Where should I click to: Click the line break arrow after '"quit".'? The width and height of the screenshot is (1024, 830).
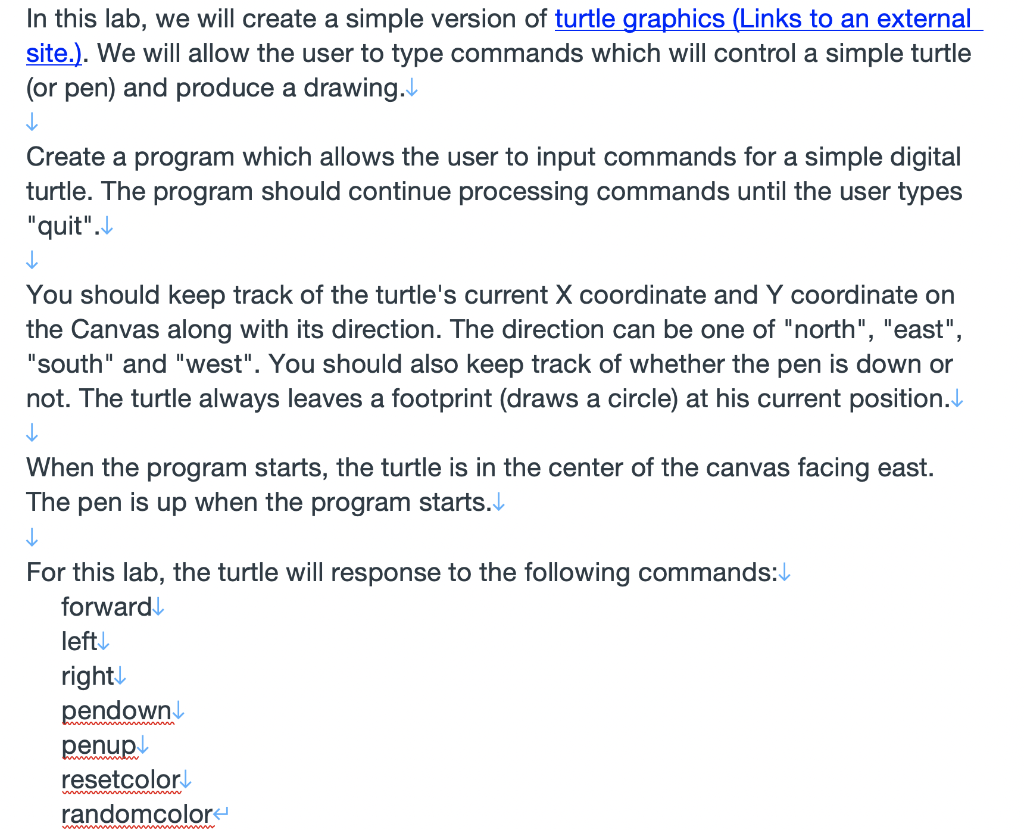(x=107, y=227)
